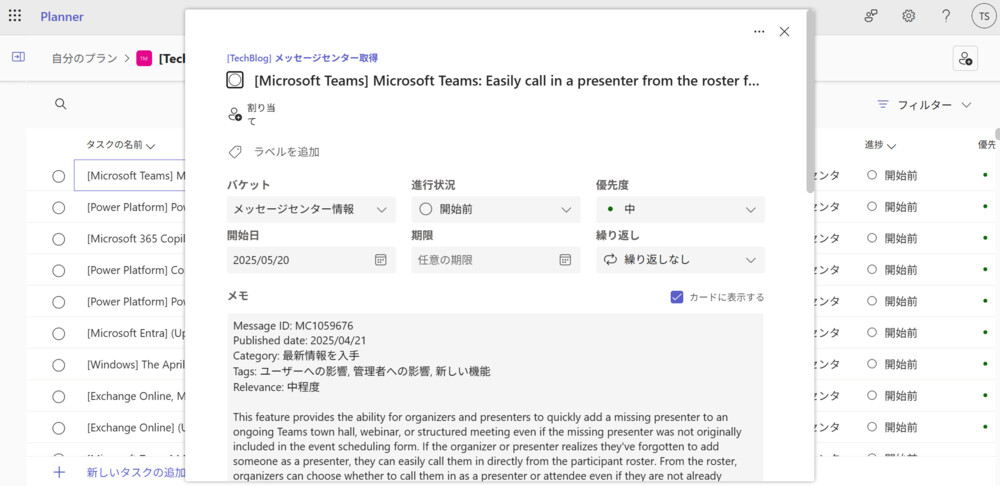Open the 優先度 dropdown

[x=680, y=209]
